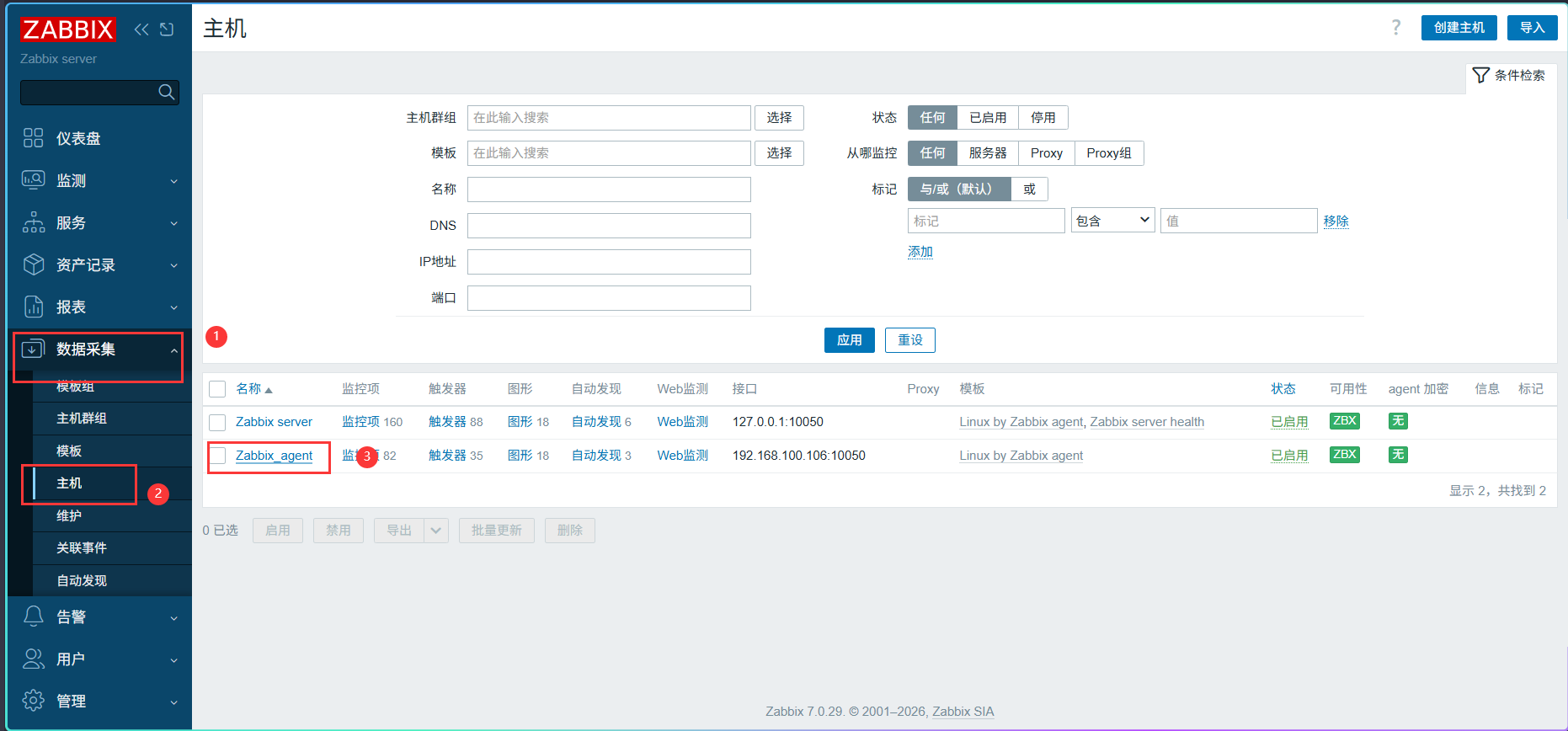Image resolution: width=1568 pixels, height=731 pixels.
Task: Check the Zabbix server row checkbox
Action: (x=217, y=422)
